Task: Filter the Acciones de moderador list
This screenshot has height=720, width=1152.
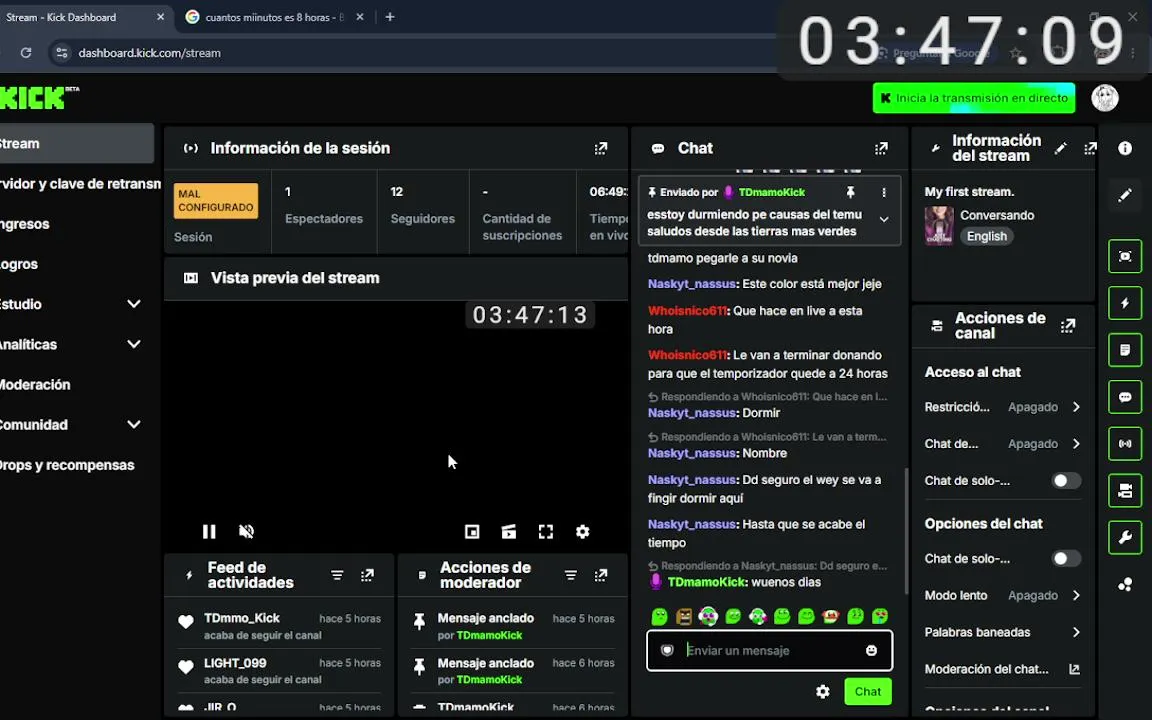Action: (571, 575)
